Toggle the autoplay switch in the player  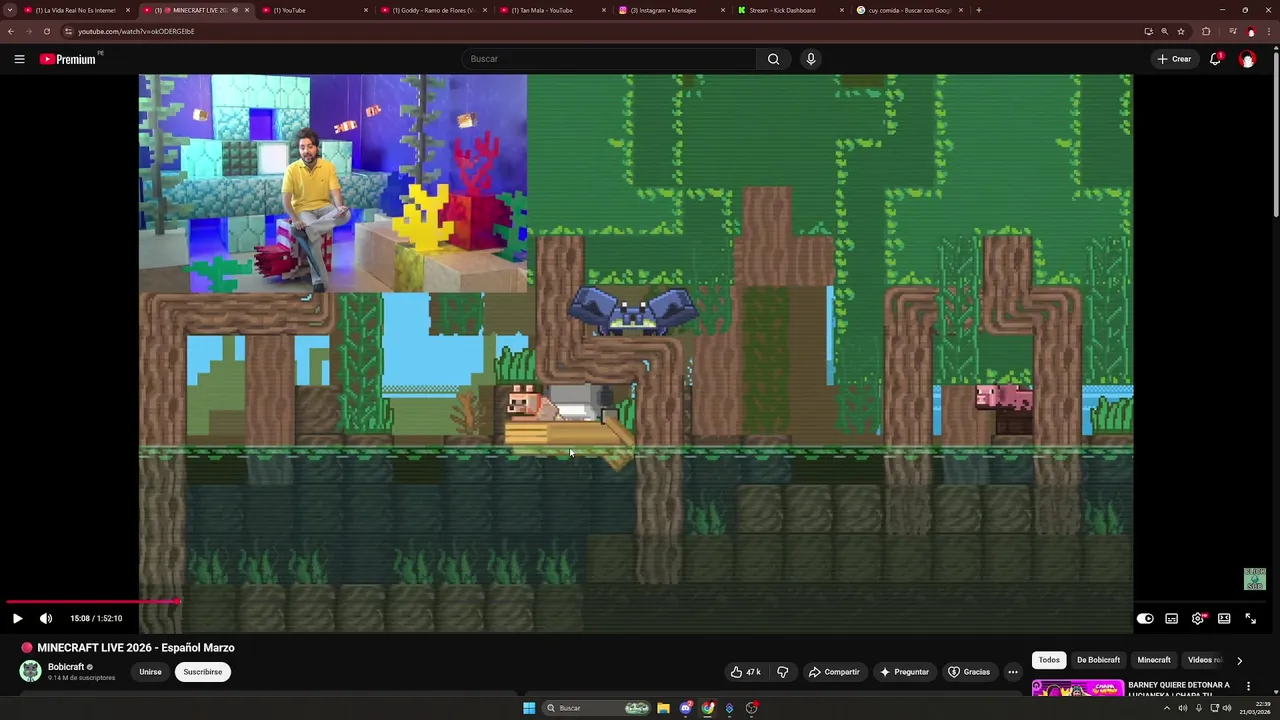1145,618
